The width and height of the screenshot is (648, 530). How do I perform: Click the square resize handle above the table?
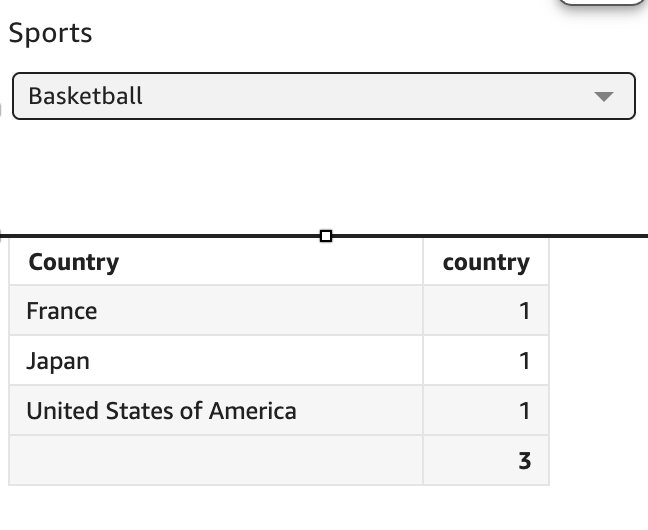(x=325, y=236)
